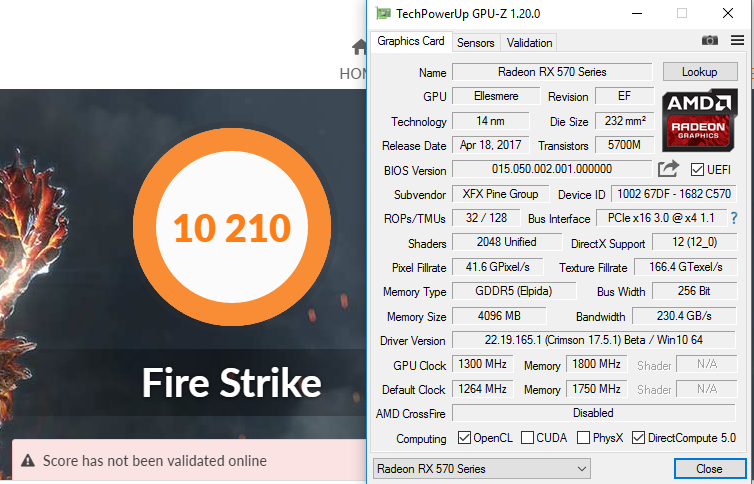Click the Transistors value 5700M
The image size is (754, 484).
pyautogui.click(x=625, y=145)
